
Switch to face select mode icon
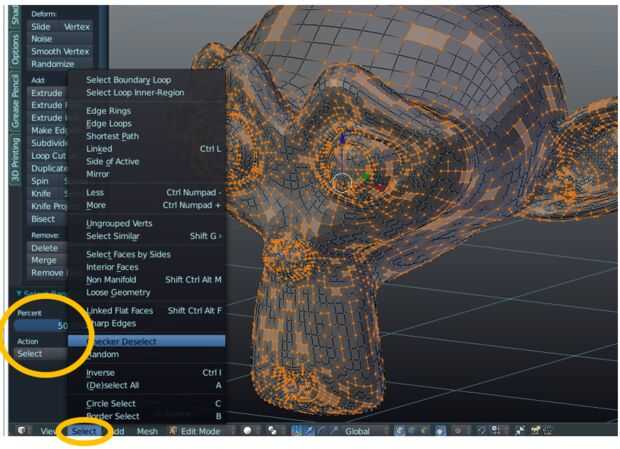click(x=425, y=430)
